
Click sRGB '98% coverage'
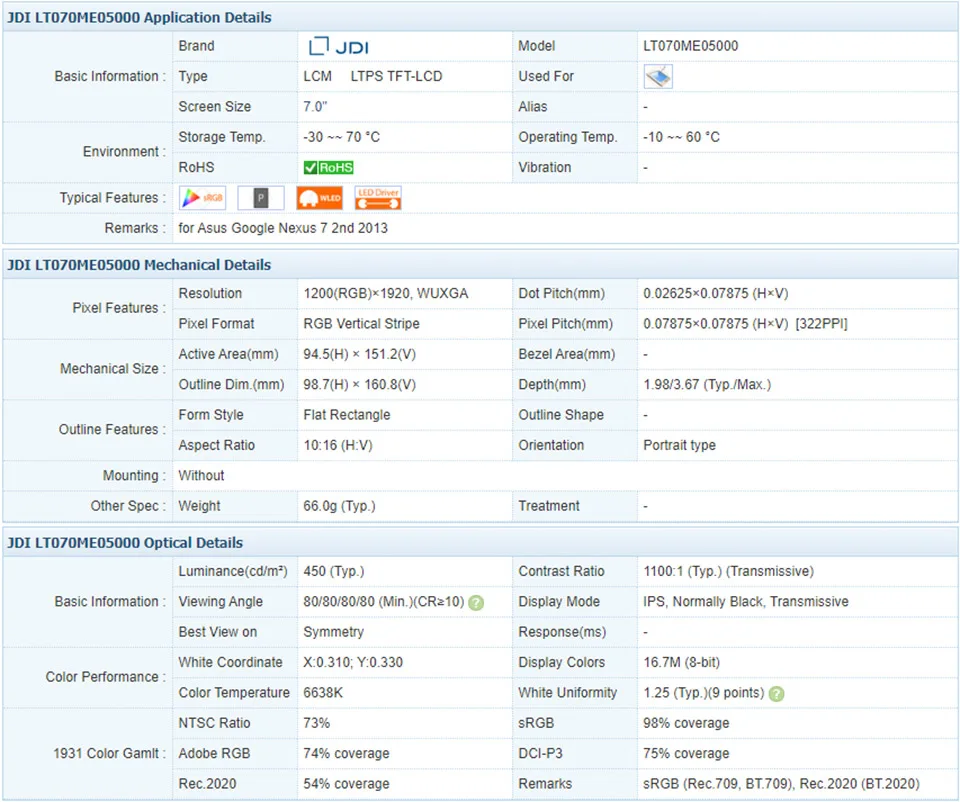point(686,723)
